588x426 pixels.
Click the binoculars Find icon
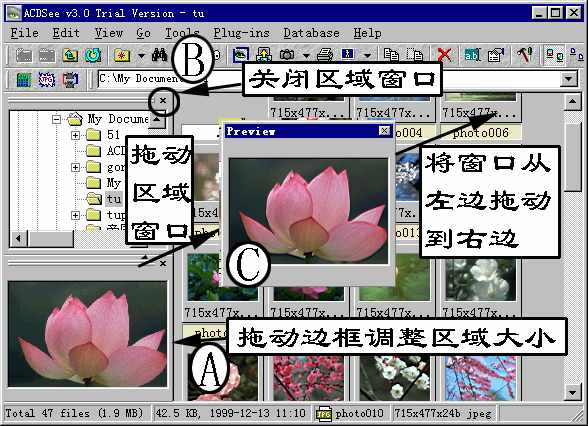pos(159,56)
